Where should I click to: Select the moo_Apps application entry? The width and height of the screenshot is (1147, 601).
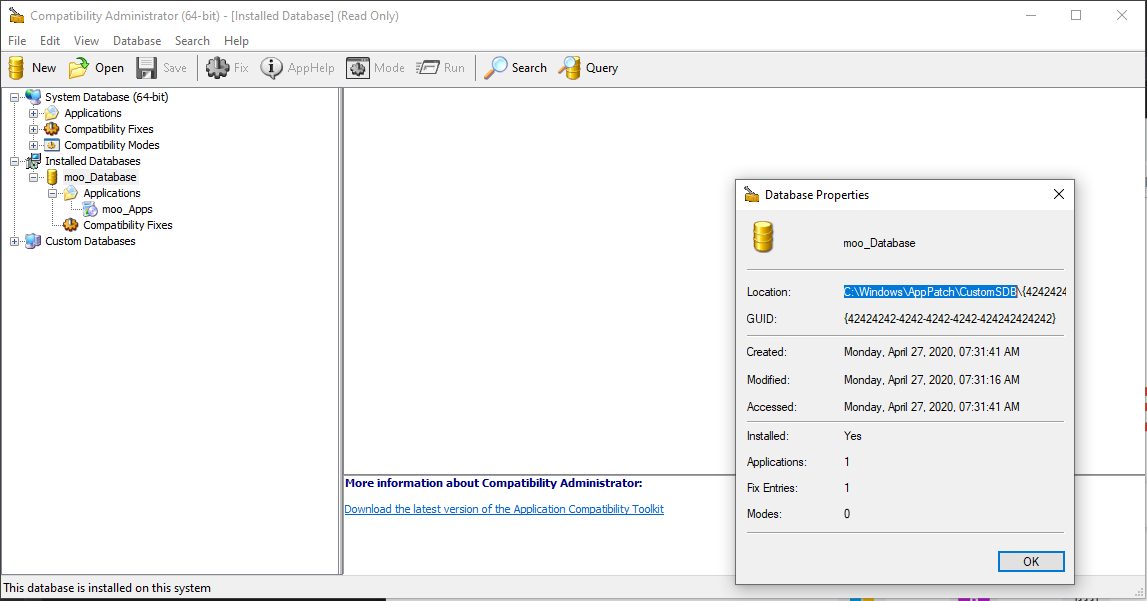click(127, 209)
